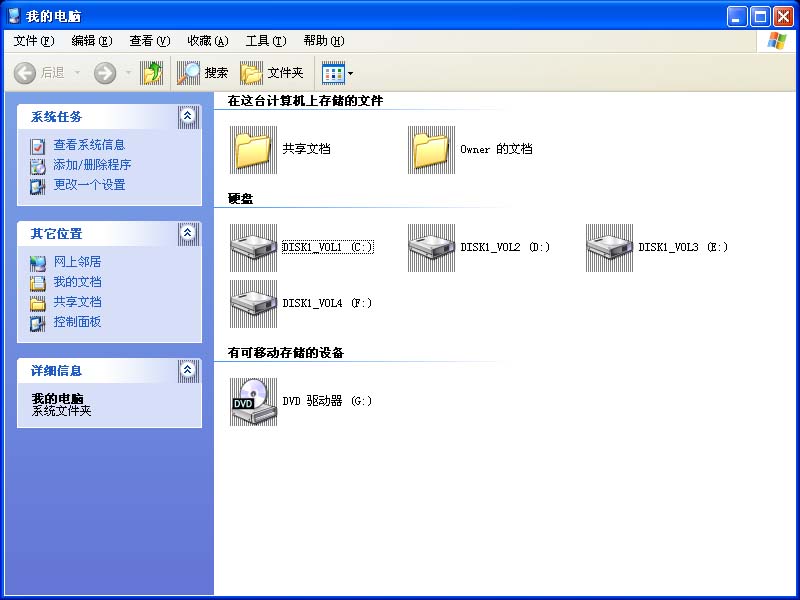Minimize the 我的电脑 window

(737, 16)
